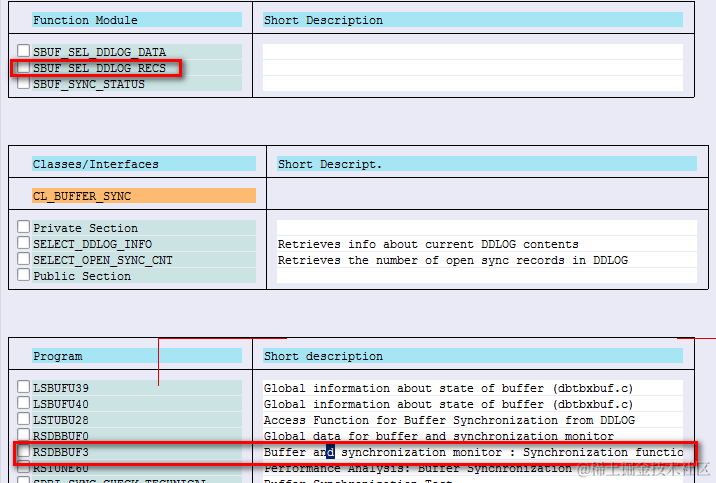Screen dimensions: 716x483
Task: Select program name LSTUBU28
Action: [61, 420]
